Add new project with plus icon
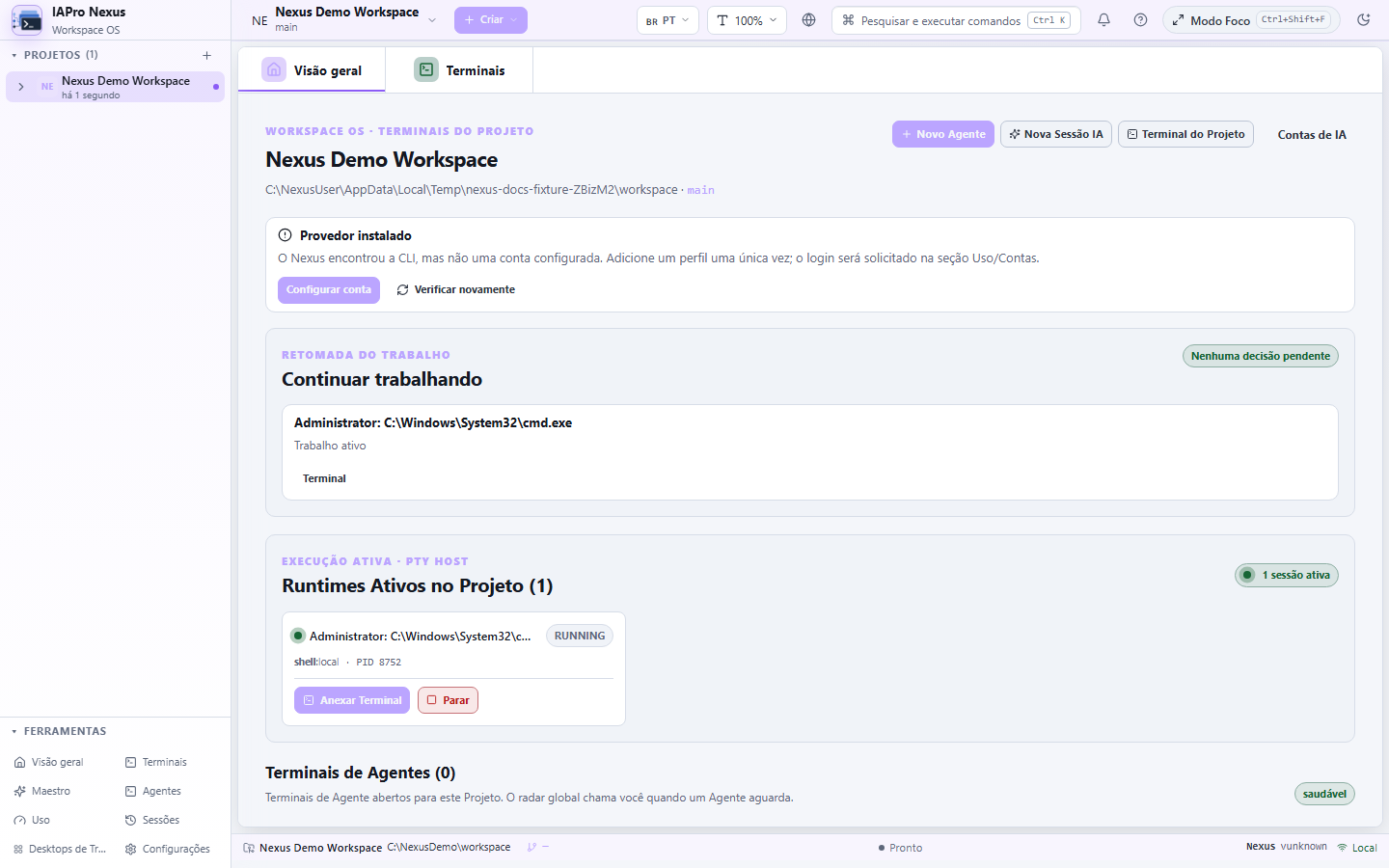The height and width of the screenshot is (868, 1389). tap(206, 55)
